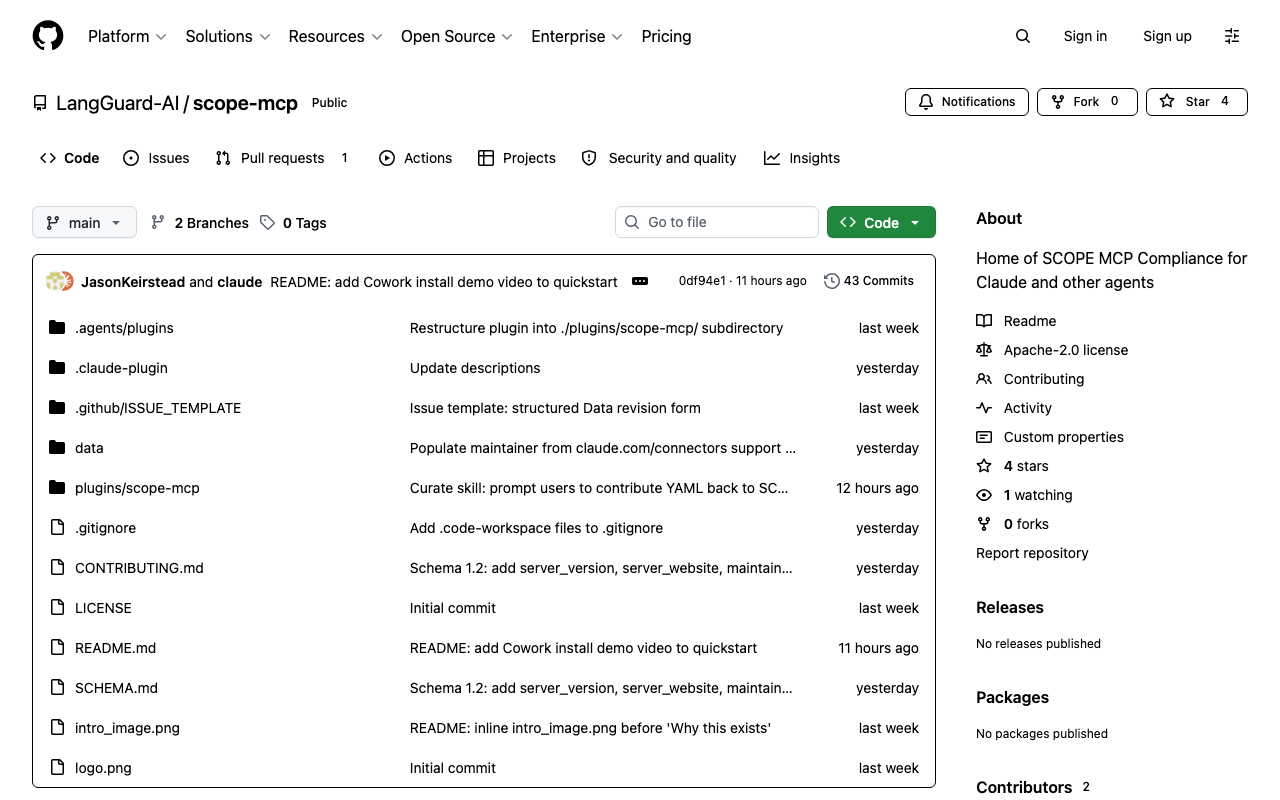Click the file icon for CONTRIBUTING.md
Image resolution: width=1280 pixels, height=800 pixels.
coord(57,568)
